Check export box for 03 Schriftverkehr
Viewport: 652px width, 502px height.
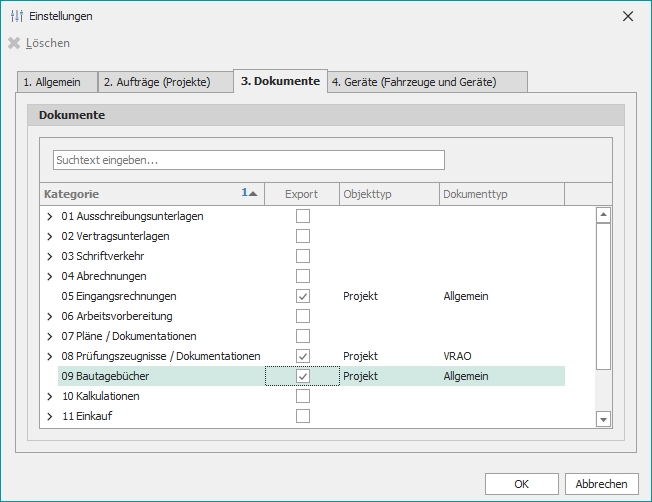(x=303, y=256)
